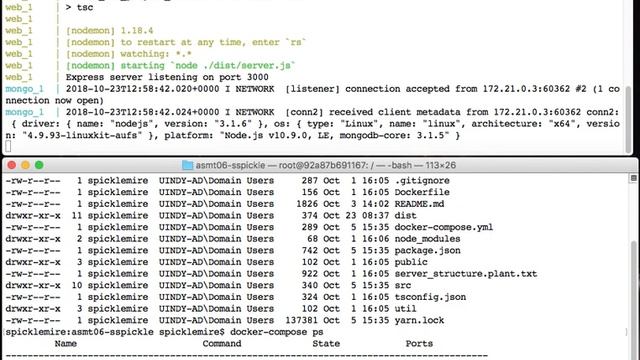
Task: Click the red close button of bash window
Action: tap(12, 165)
